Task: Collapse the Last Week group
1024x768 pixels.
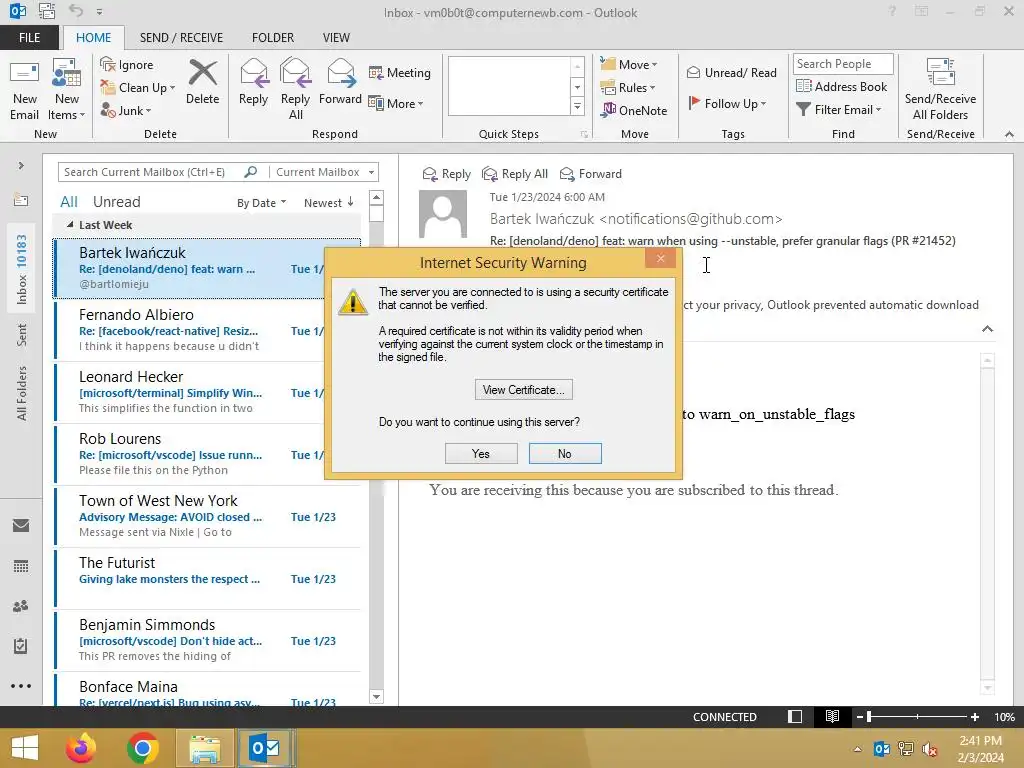Action: coord(70,224)
